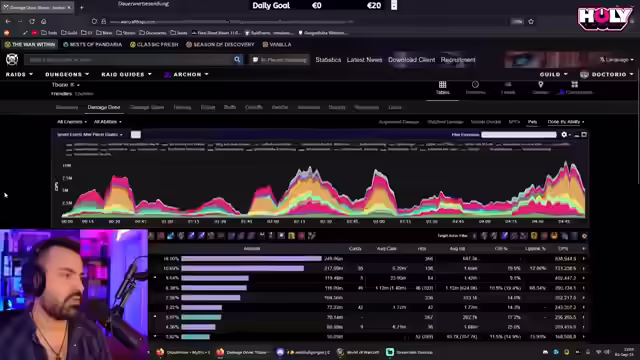
Task: Open the All Enemies dropdown
Action: [71, 122]
